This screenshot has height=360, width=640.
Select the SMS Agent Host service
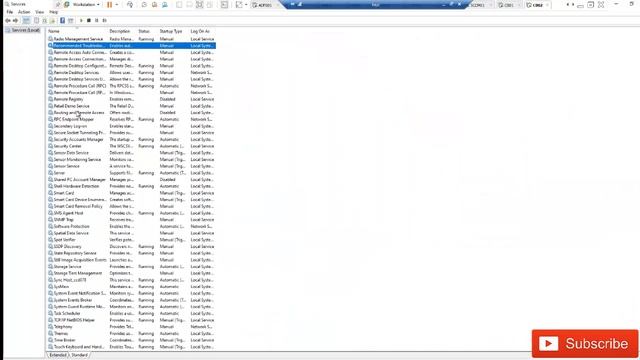(131, 213)
